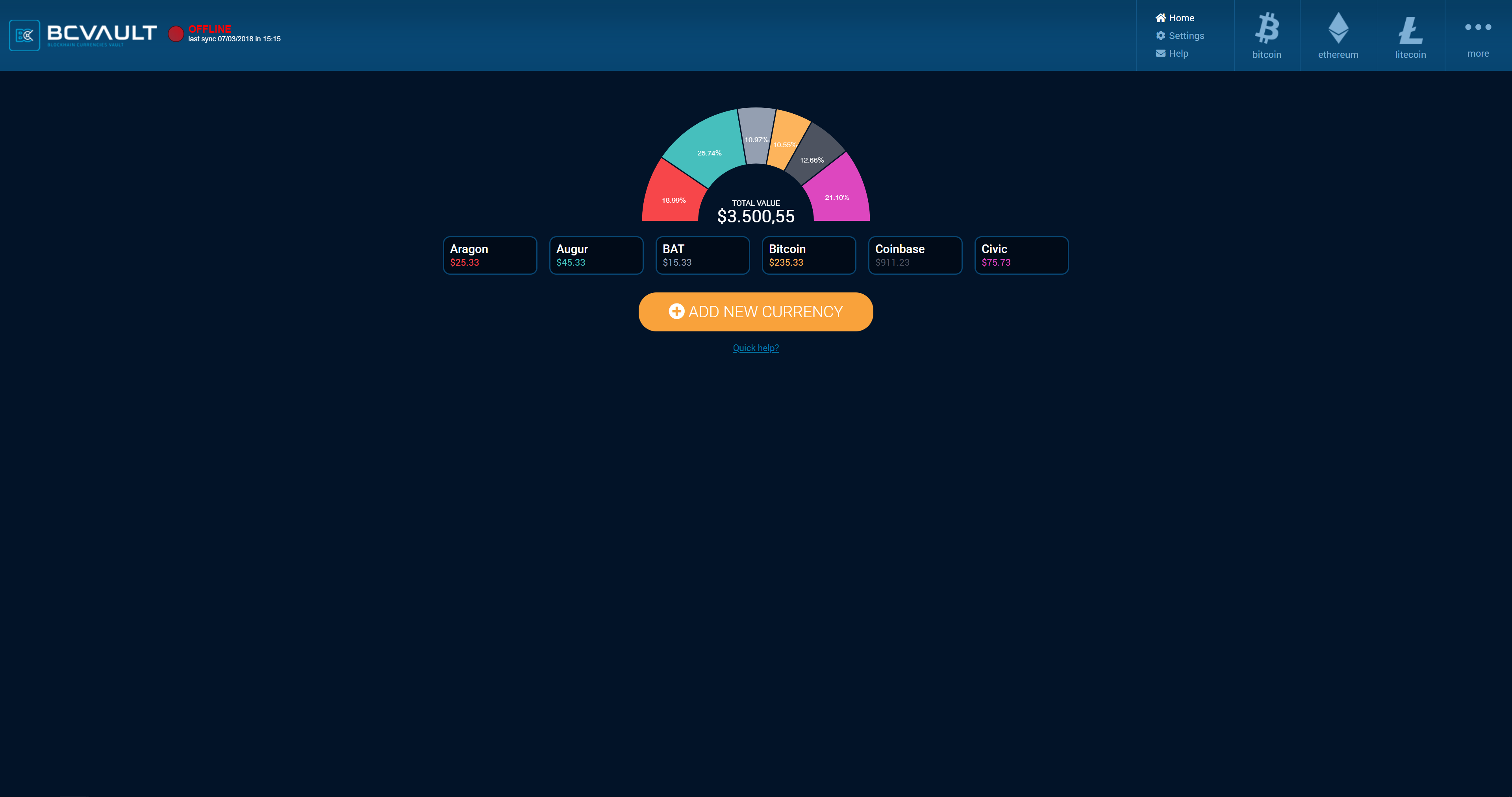1512x797 pixels.
Task: Select the Aragon currency card
Action: (x=489, y=255)
